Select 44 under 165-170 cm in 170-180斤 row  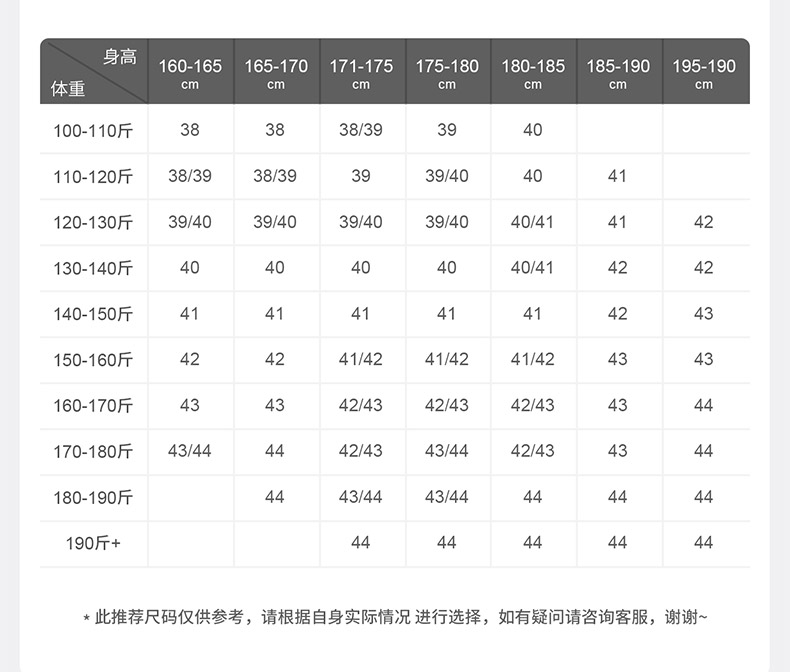[275, 451]
